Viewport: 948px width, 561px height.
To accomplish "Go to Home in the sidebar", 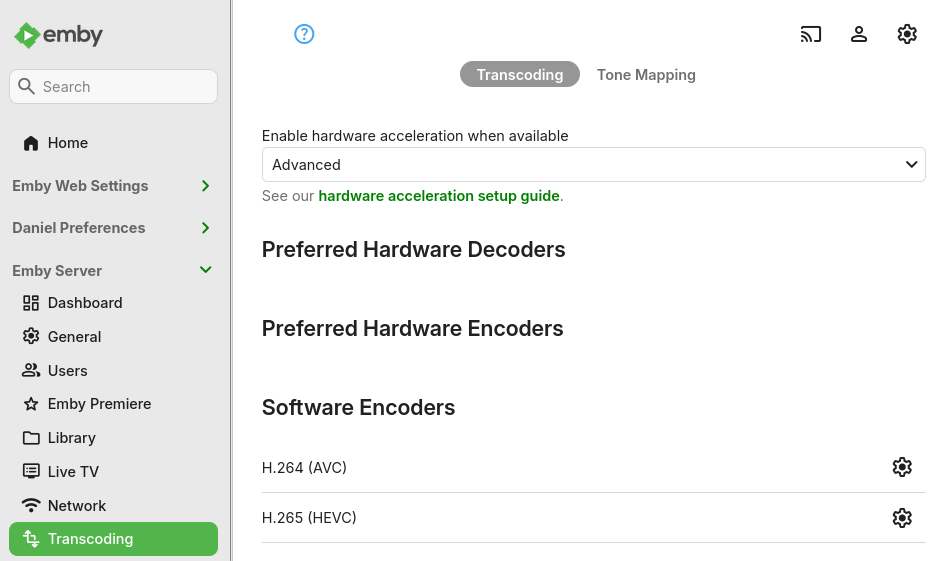I will click(x=68, y=143).
